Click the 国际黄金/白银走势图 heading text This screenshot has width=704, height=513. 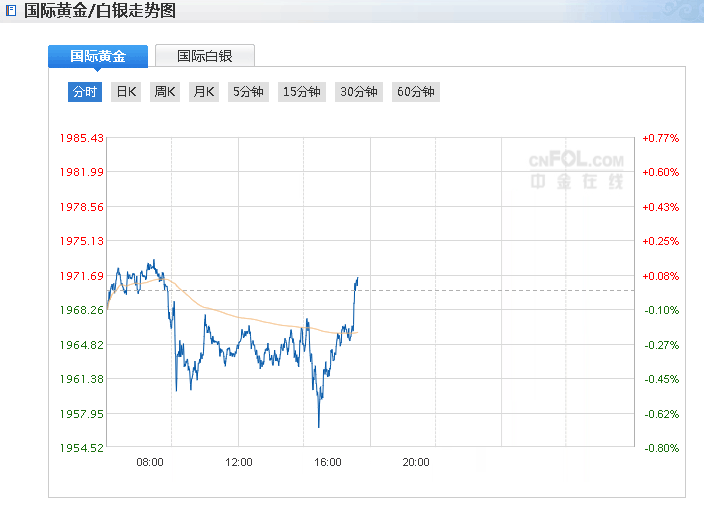click(x=99, y=12)
